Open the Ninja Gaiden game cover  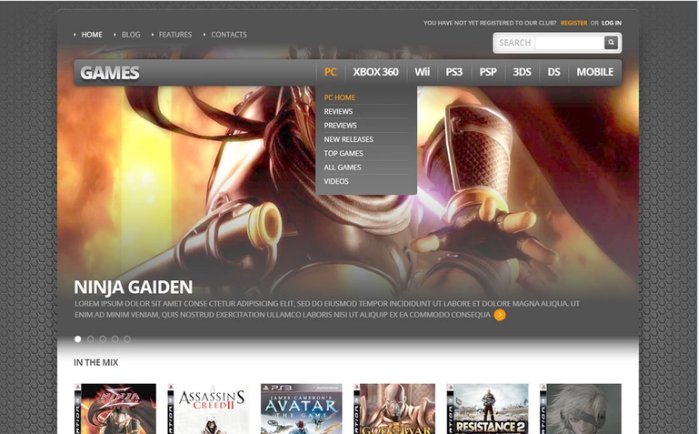click(x=115, y=409)
